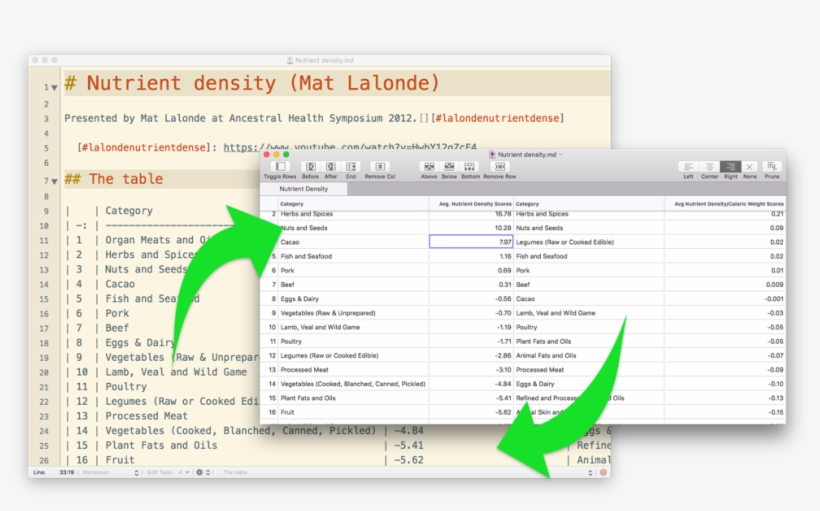Select the Right alignment button
Image resolution: width=820 pixels, height=511 pixels.
point(730,166)
